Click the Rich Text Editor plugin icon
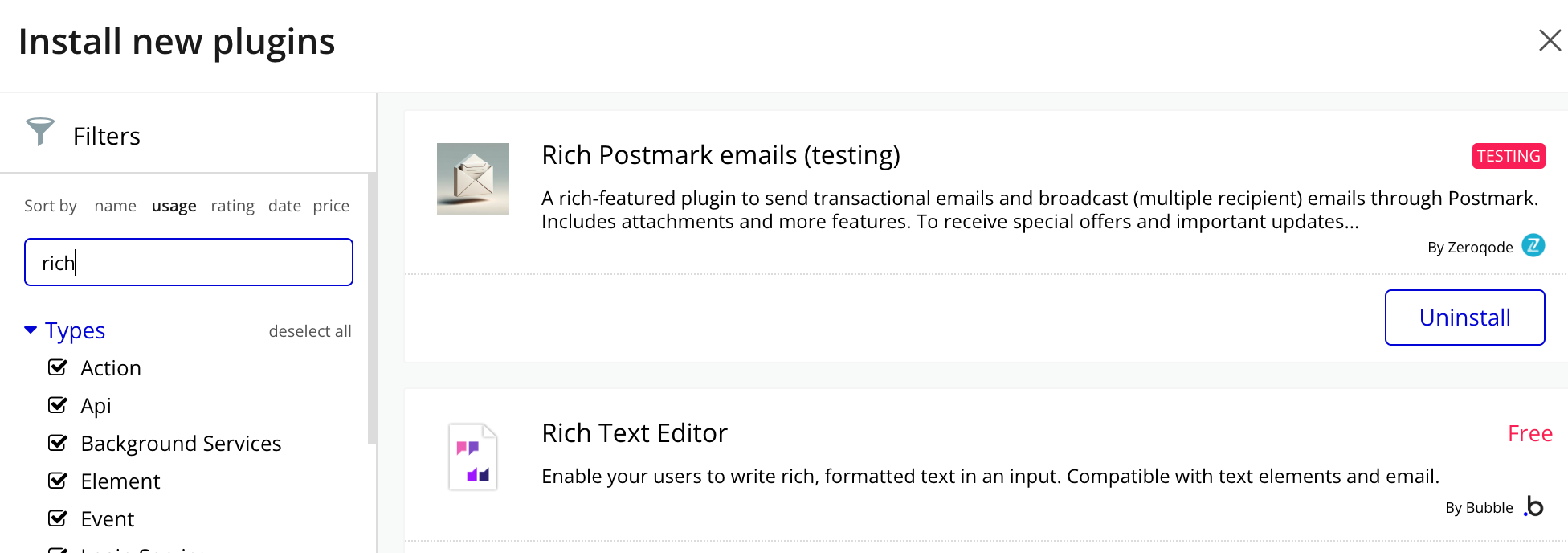The image size is (1568, 553). (473, 457)
